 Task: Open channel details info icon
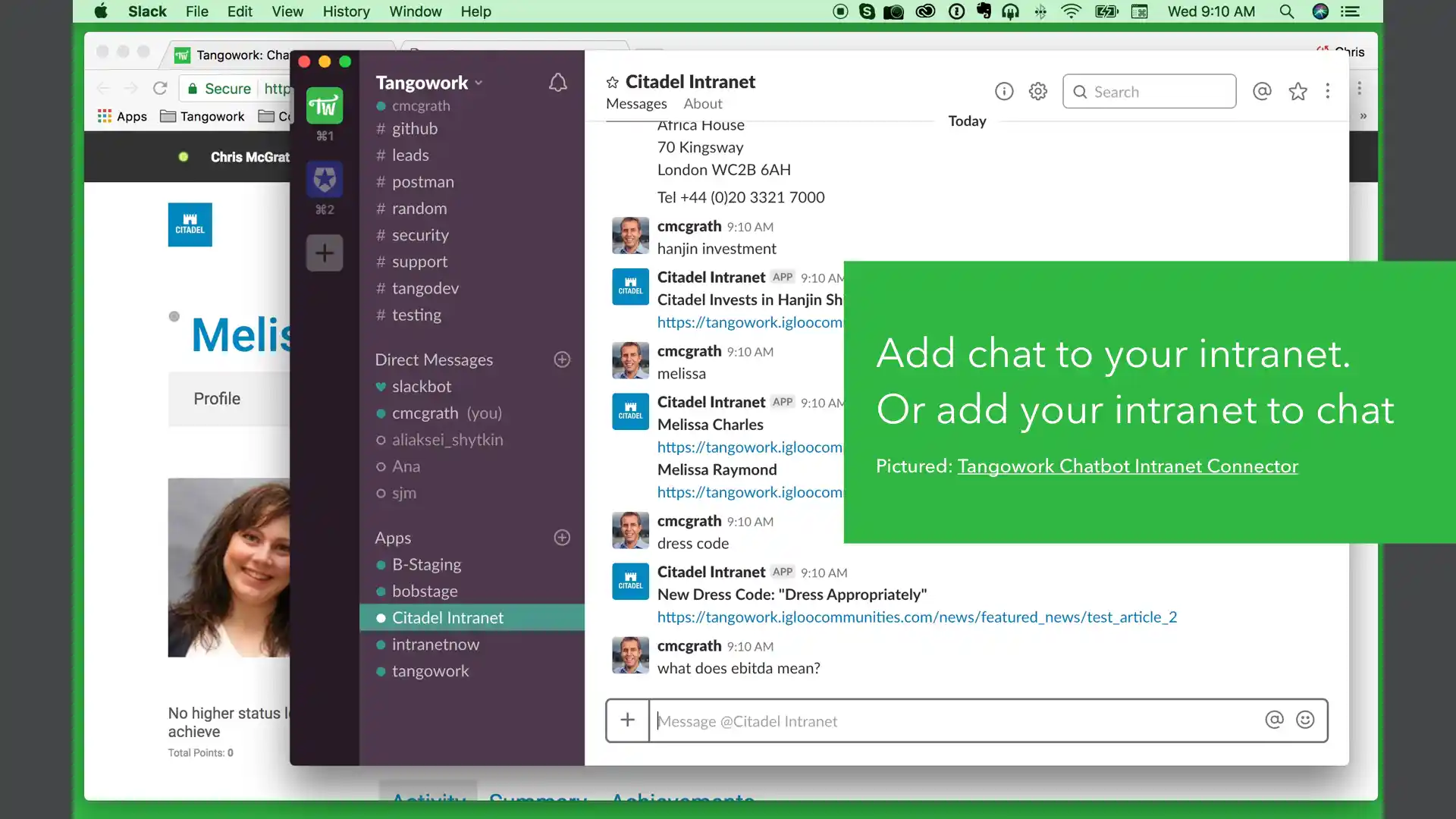(x=1004, y=92)
